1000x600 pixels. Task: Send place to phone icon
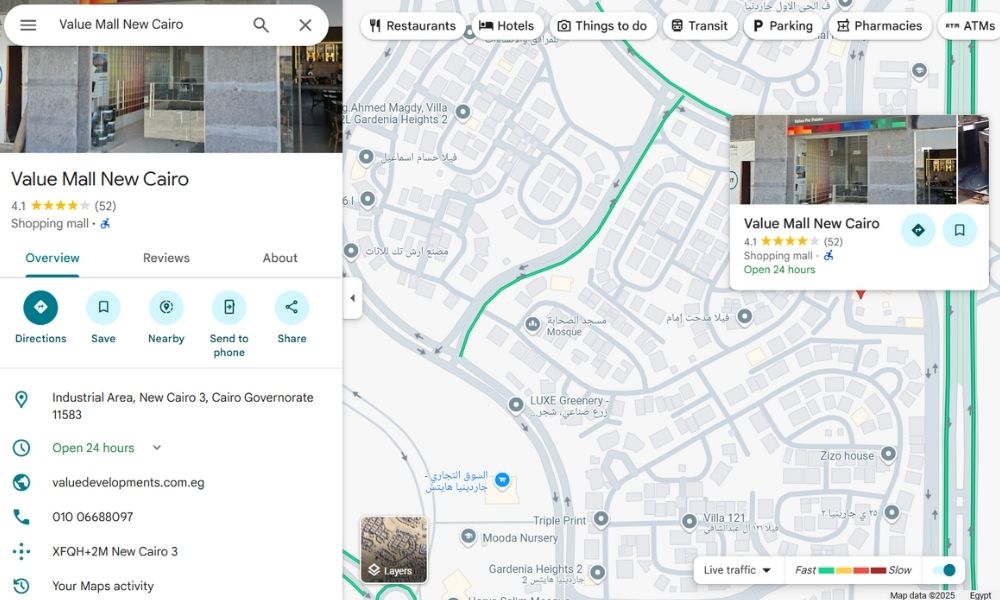(x=229, y=308)
